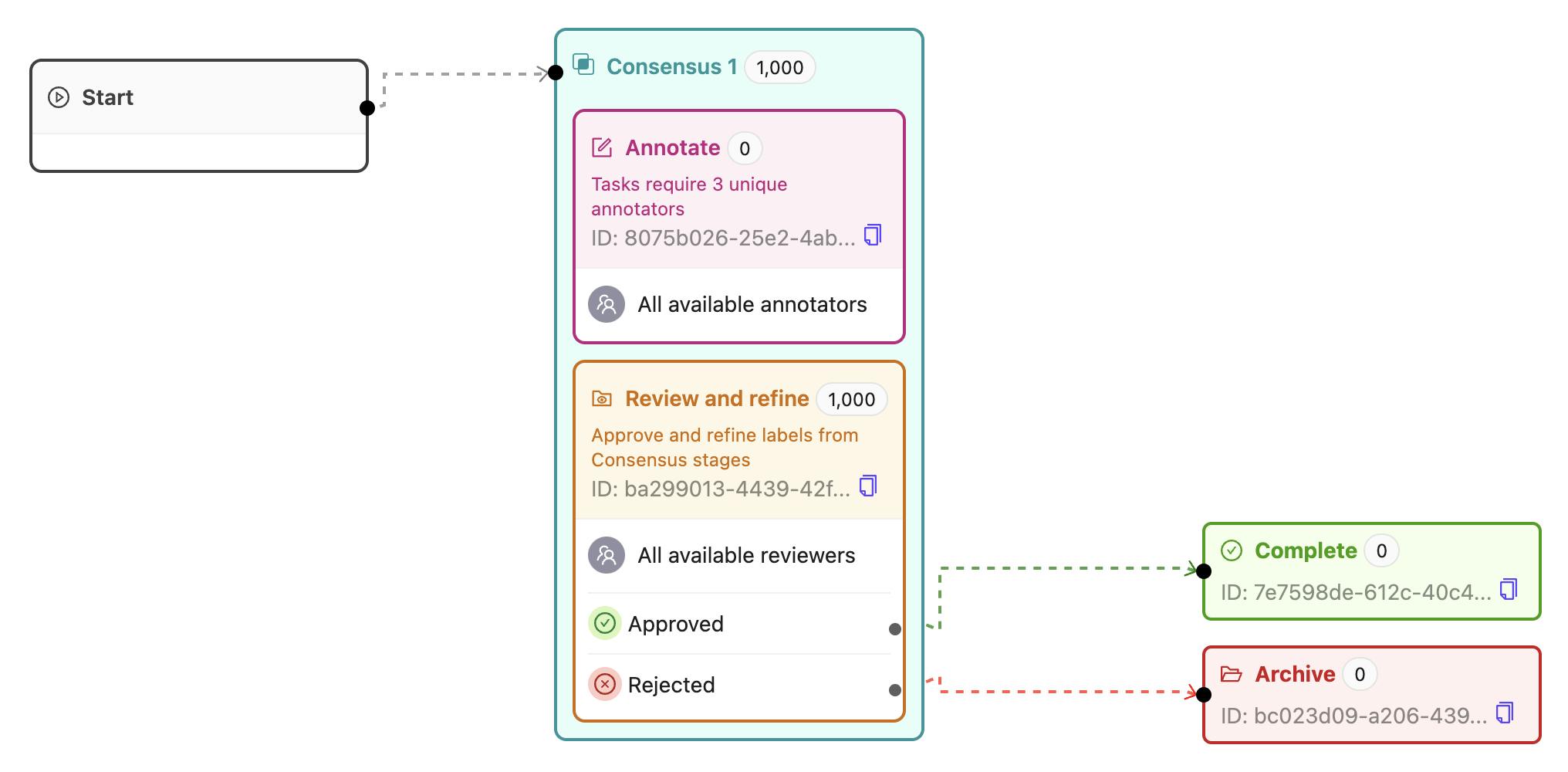Click the Review and refine folder icon
The image size is (1568, 772).
(602, 398)
